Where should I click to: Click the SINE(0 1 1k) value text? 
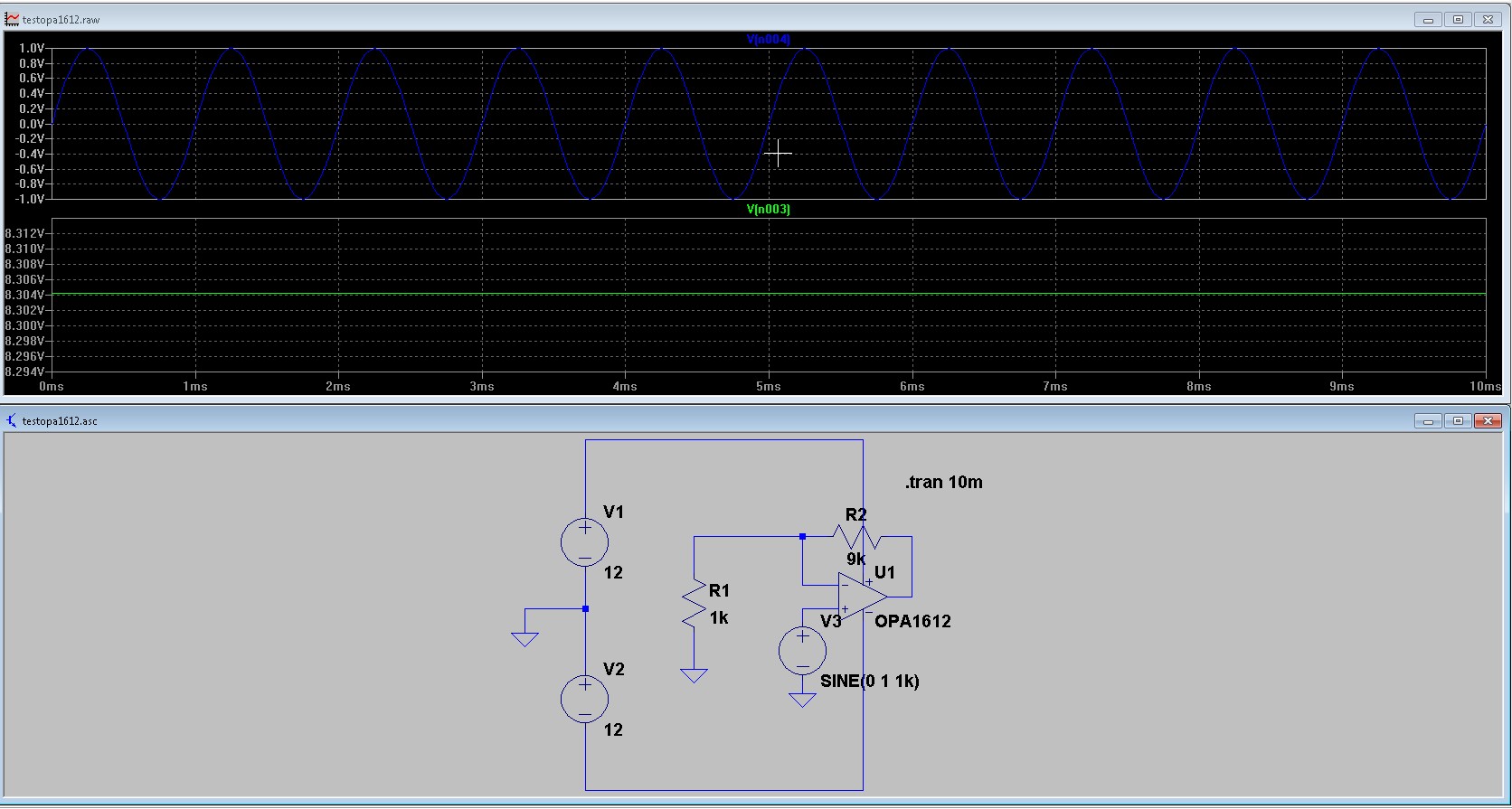click(x=870, y=681)
